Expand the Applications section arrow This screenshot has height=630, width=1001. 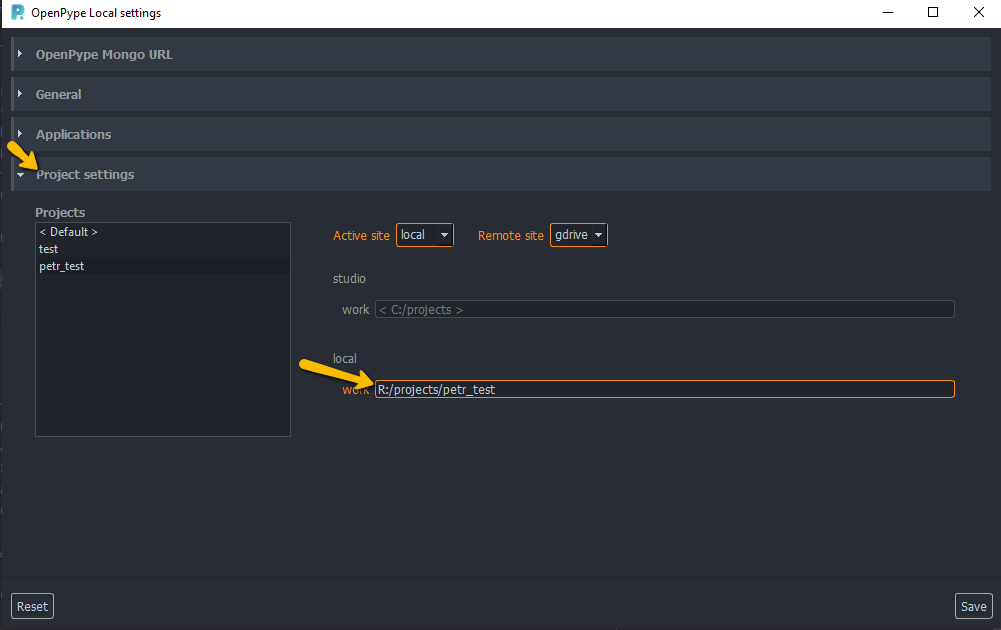[20, 134]
